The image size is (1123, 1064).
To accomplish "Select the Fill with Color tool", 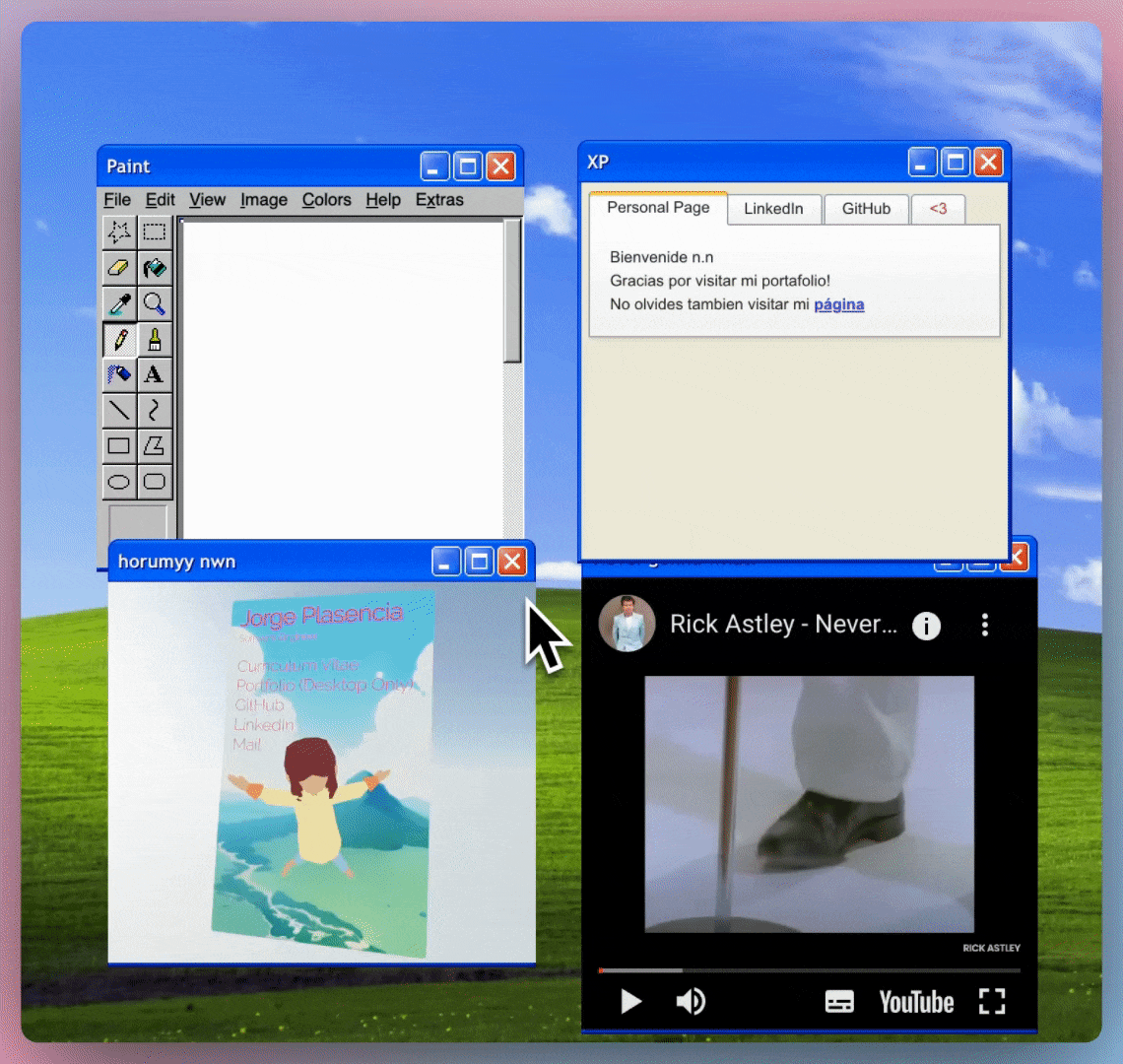I will (x=154, y=268).
